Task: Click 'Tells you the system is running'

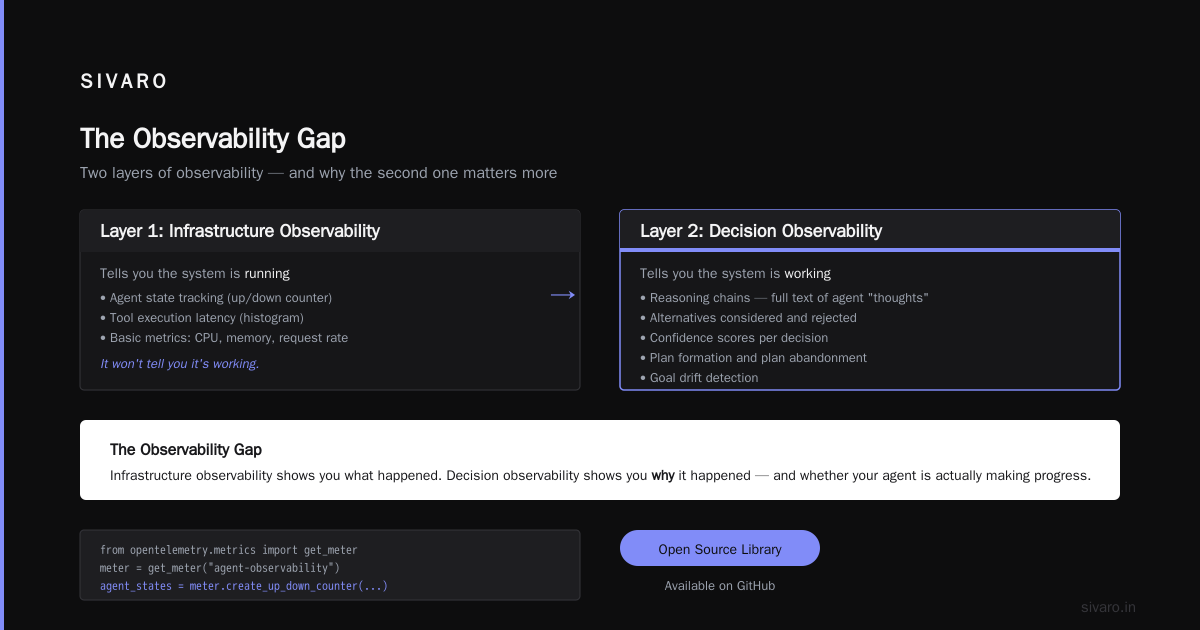Action: pos(195,273)
